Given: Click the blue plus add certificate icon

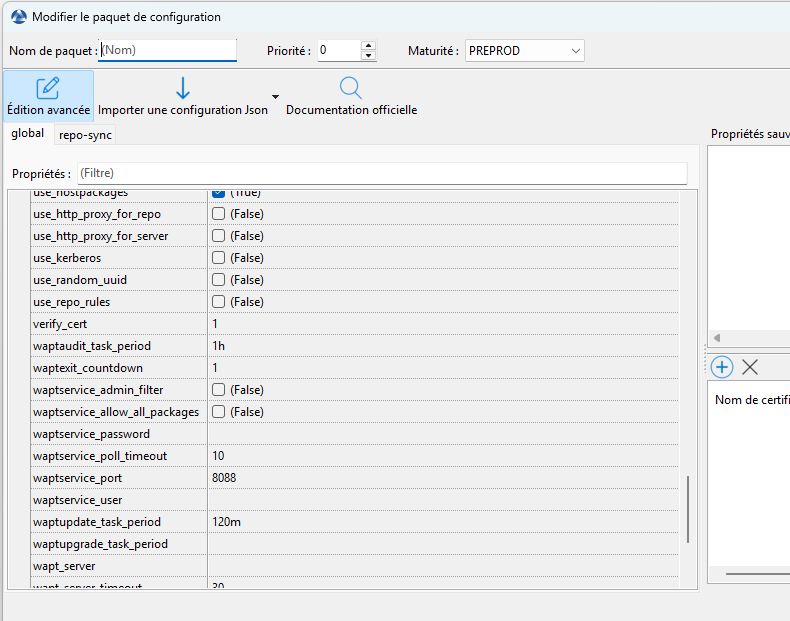Looking at the screenshot, I should tap(722, 366).
